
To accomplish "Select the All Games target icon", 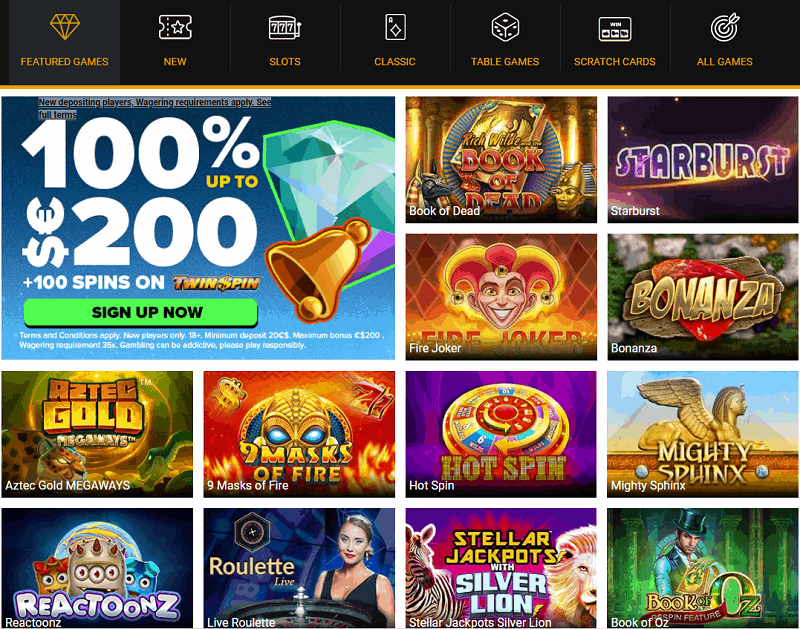I will pyautogui.click(x=725, y=27).
